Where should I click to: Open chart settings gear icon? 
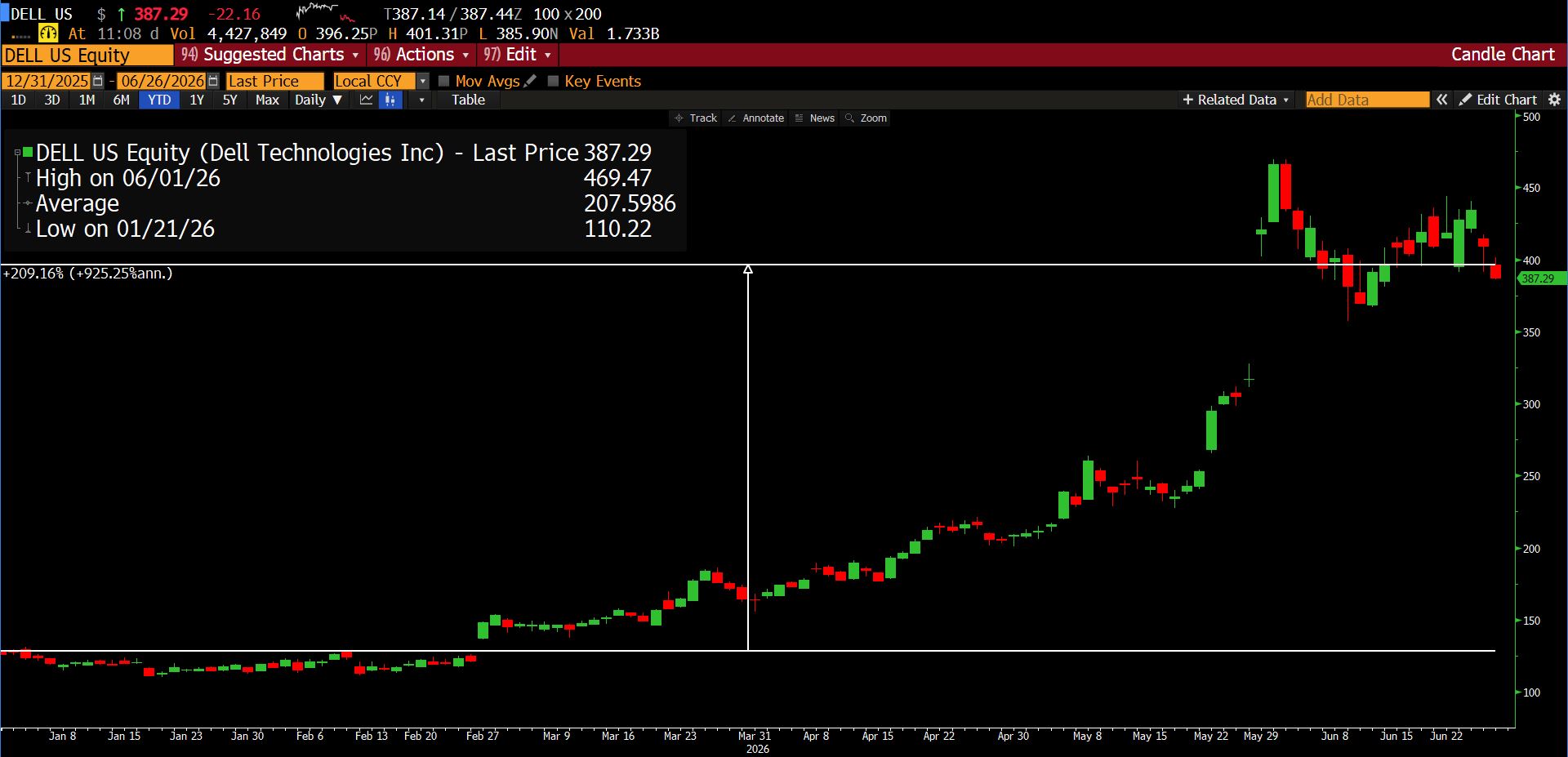pos(1554,100)
